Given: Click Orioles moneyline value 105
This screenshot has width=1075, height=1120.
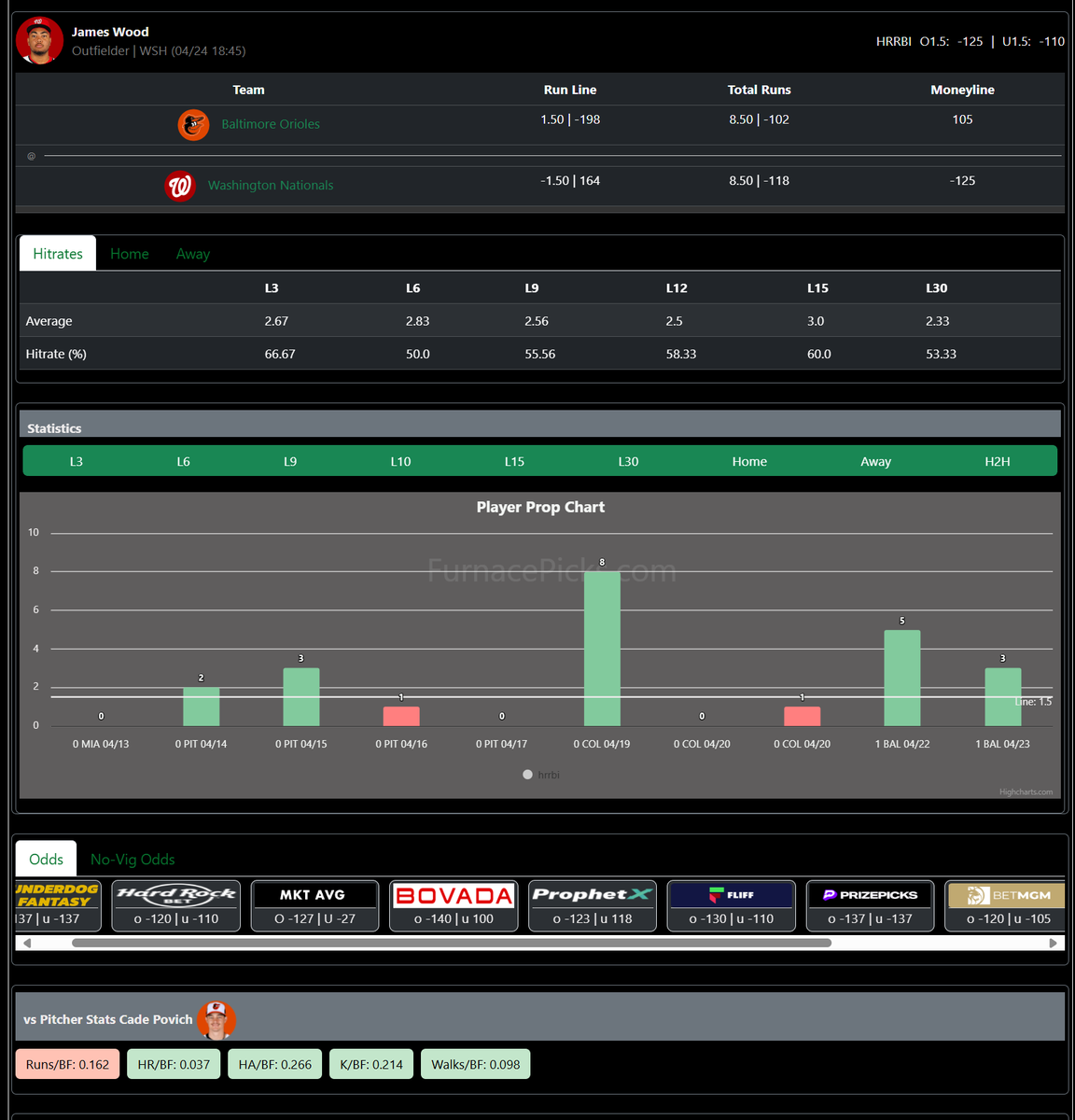Looking at the screenshot, I should 962,119.
